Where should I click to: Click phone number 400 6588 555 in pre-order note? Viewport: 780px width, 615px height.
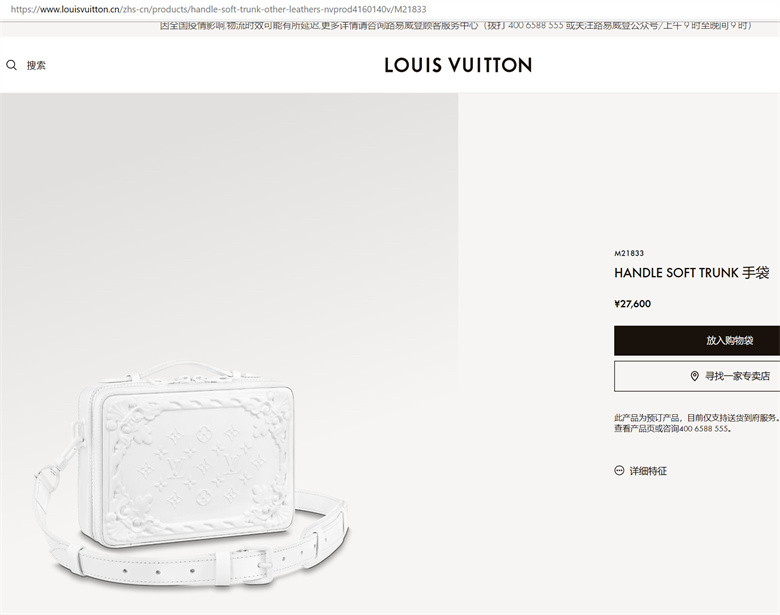coord(703,428)
